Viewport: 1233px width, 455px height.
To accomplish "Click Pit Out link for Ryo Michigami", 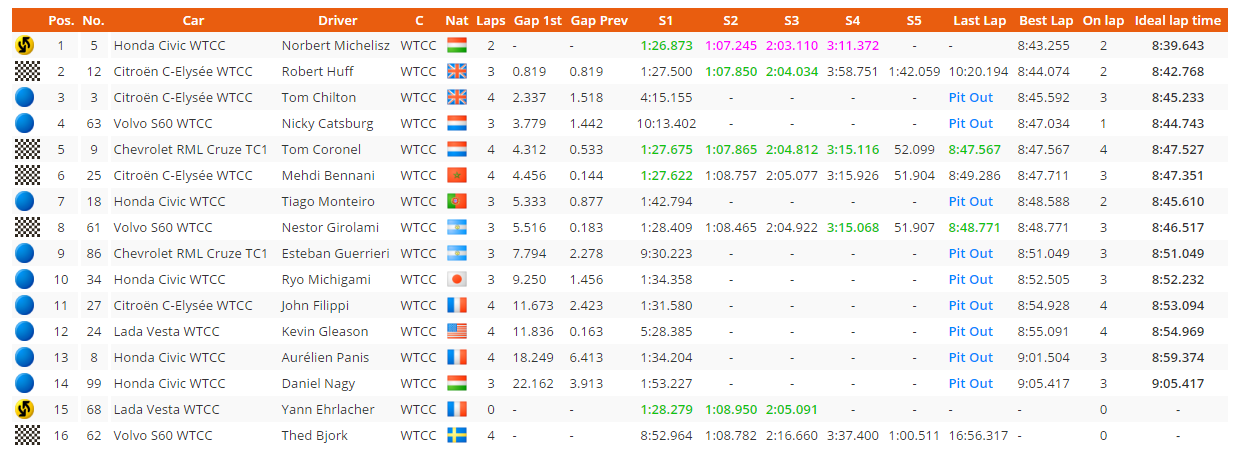I will coord(971,280).
